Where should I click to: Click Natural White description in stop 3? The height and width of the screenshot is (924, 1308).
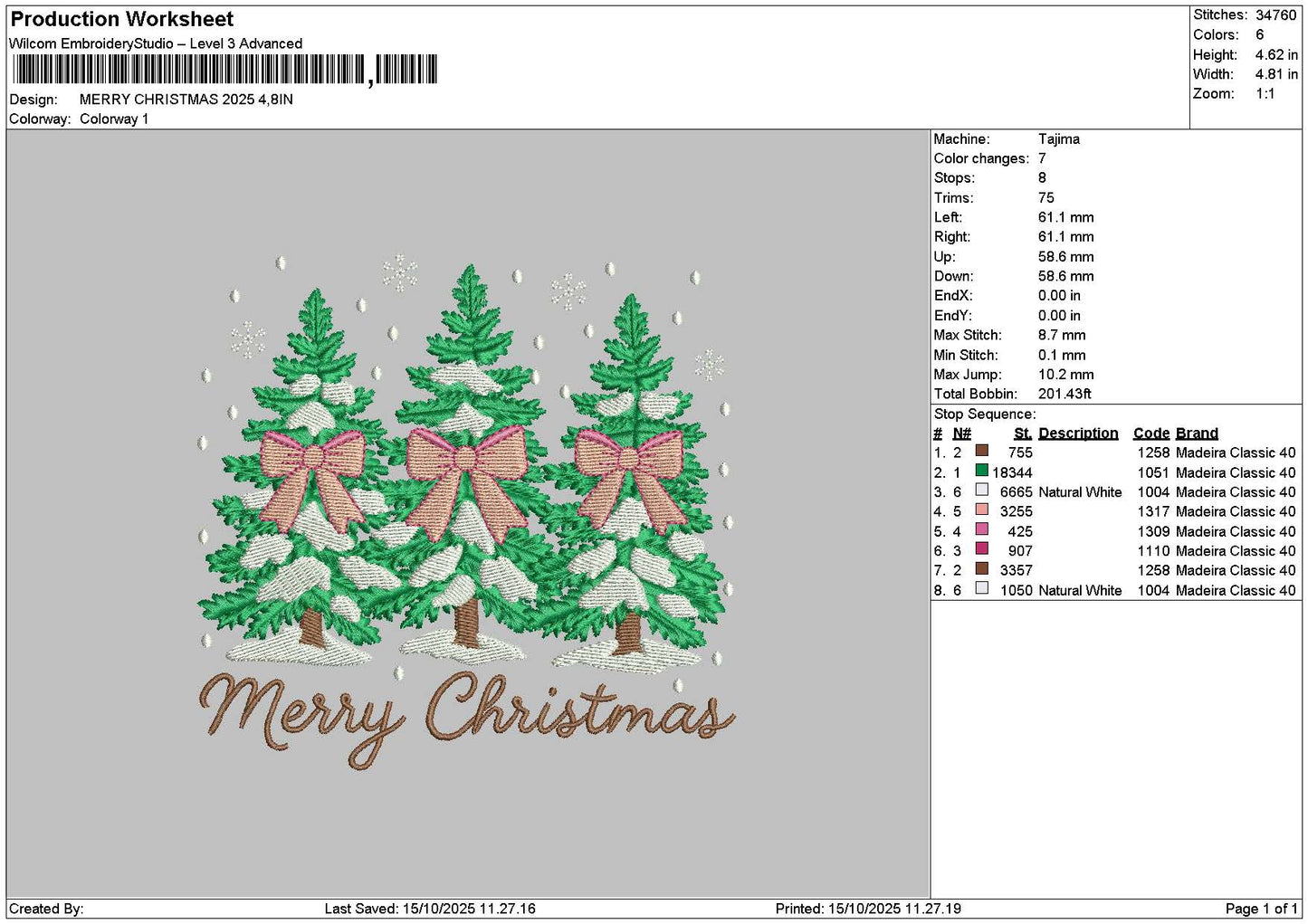(1080, 492)
